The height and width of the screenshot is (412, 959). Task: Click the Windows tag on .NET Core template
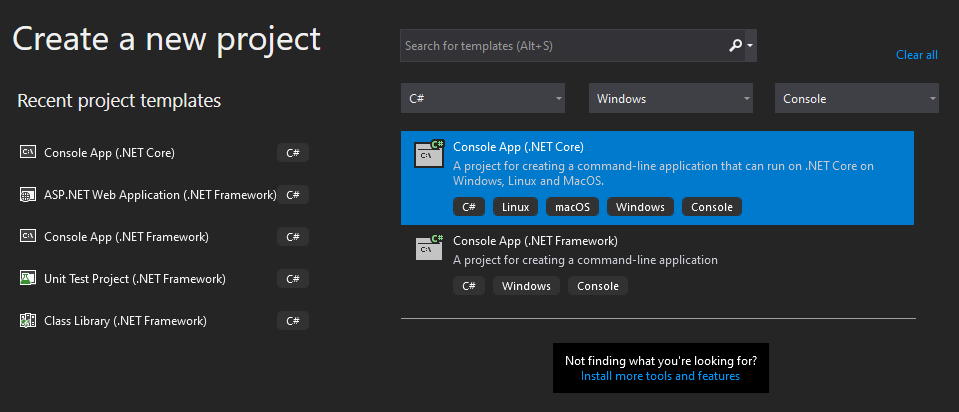tap(640, 207)
